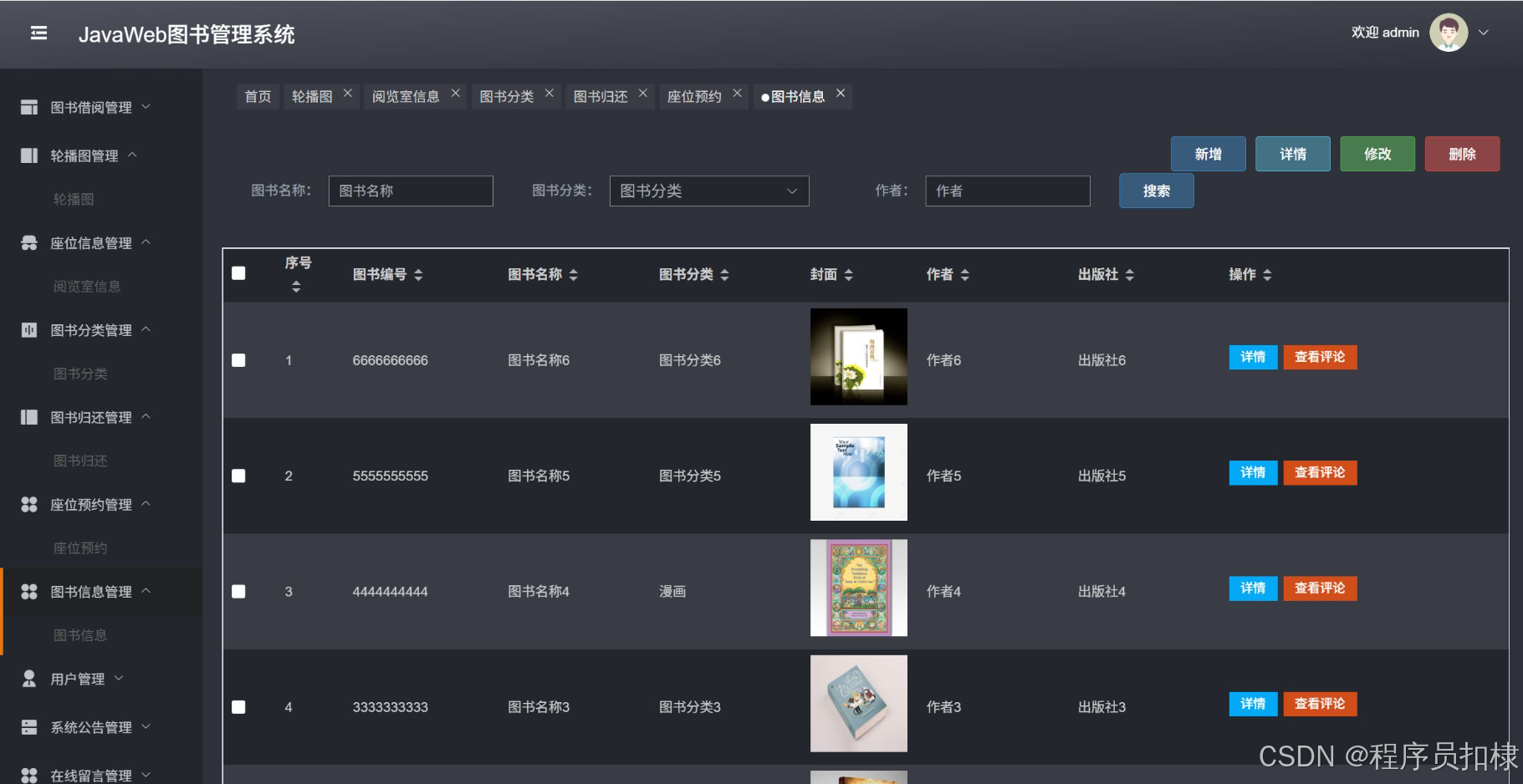Click the 图书信息管理 sidebar icon
This screenshot has width=1523, height=784.
[29, 591]
